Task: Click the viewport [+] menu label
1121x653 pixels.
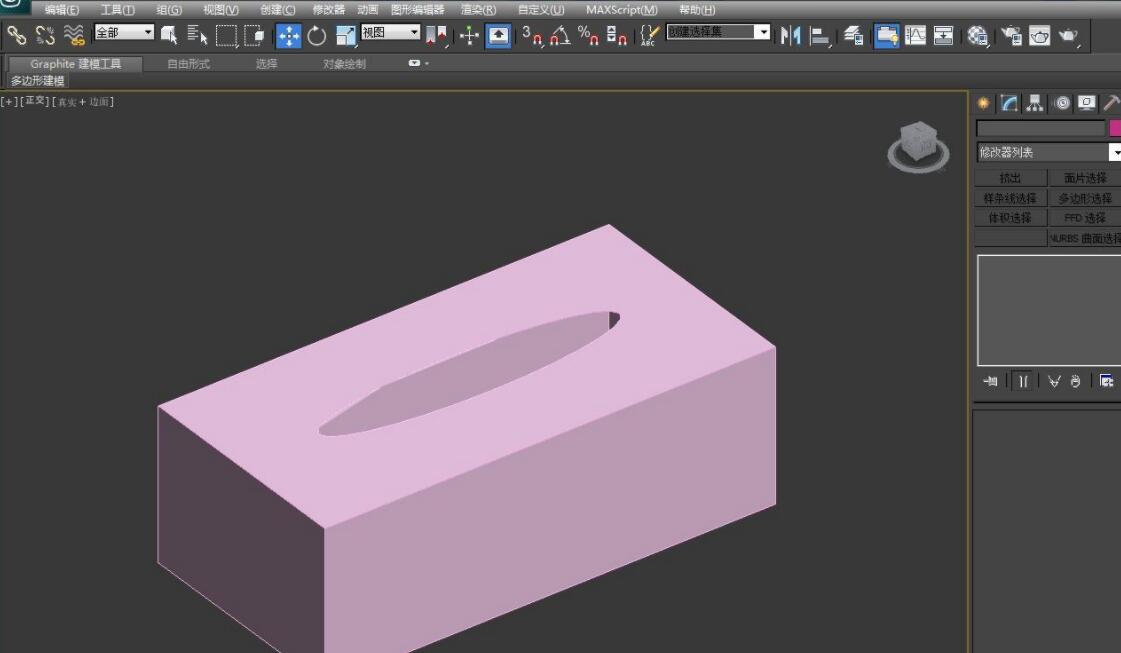Action: (x=9, y=102)
